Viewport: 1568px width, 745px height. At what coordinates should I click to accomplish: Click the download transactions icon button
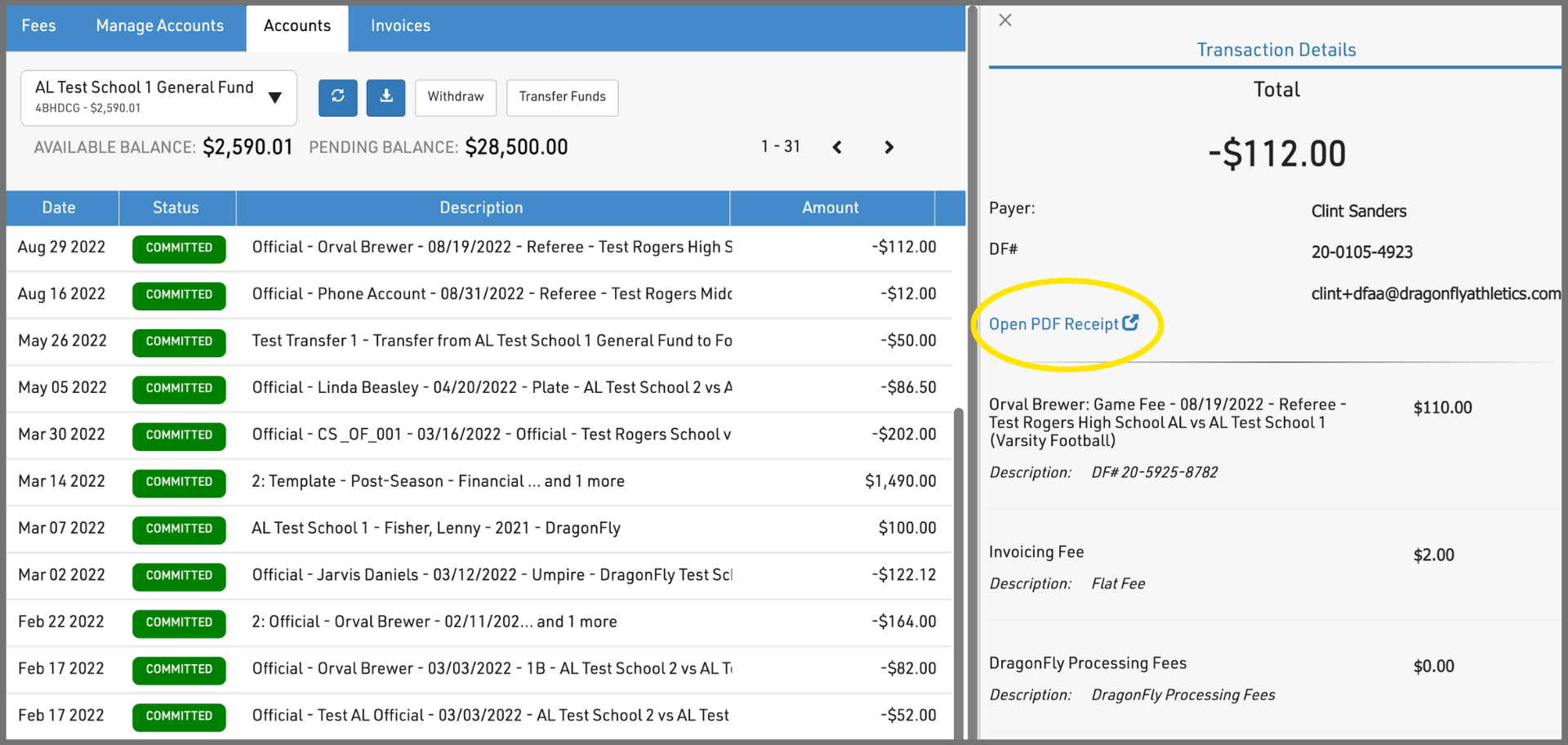tap(386, 97)
